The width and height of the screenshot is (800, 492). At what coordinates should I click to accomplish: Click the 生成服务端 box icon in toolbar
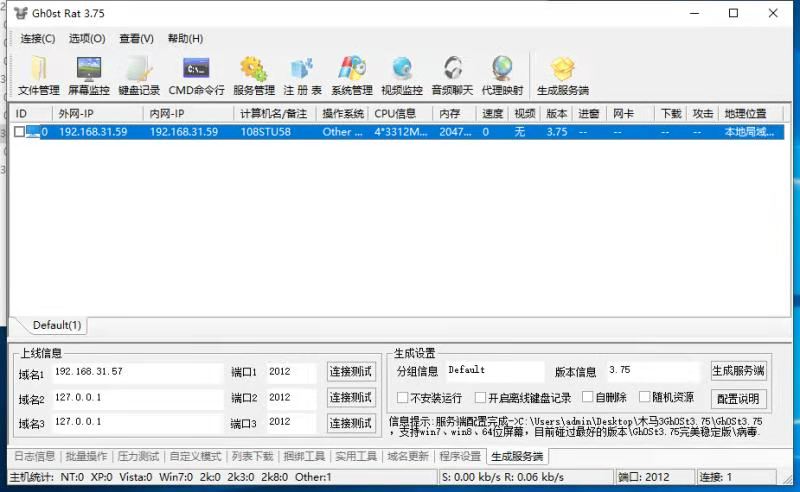(563, 76)
